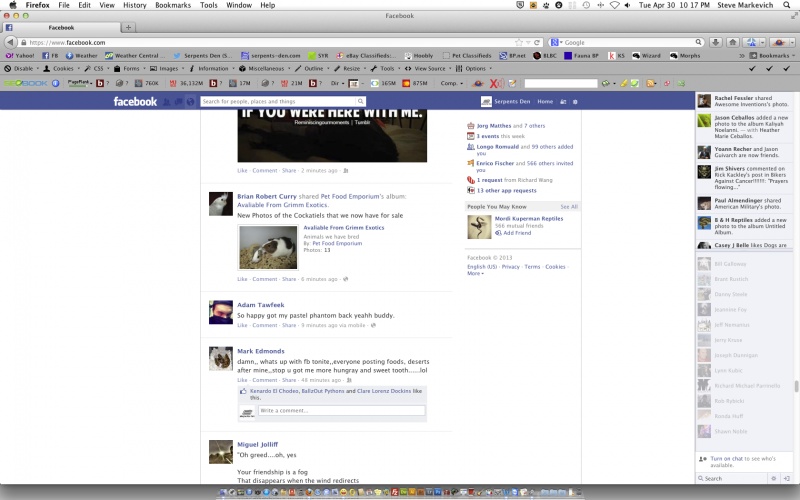
Task: Go to Facebook Home link
Action: [x=545, y=102]
